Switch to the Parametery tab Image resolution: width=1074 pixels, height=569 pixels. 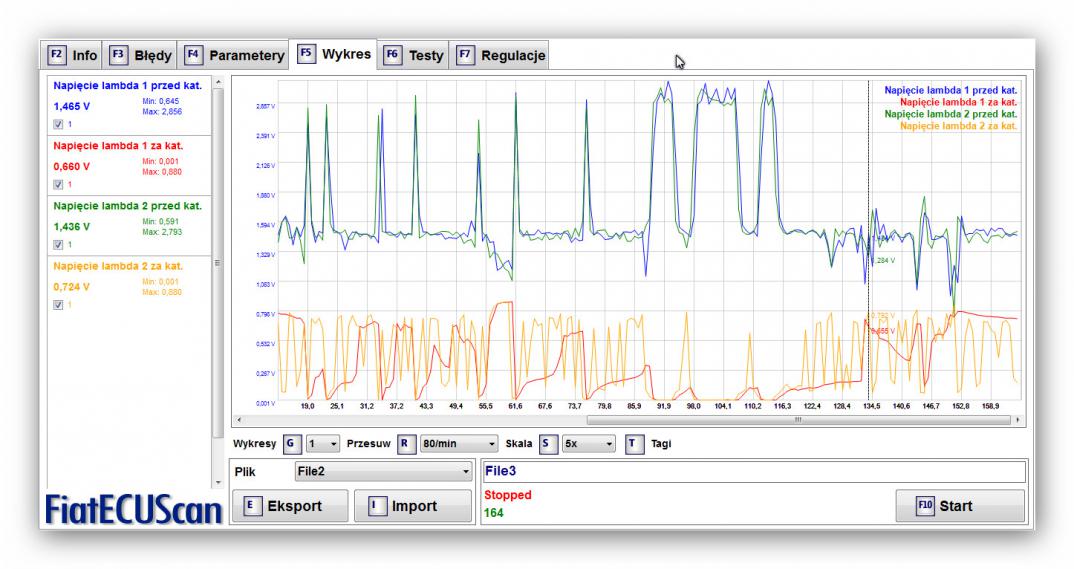click(x=236, y=55)
